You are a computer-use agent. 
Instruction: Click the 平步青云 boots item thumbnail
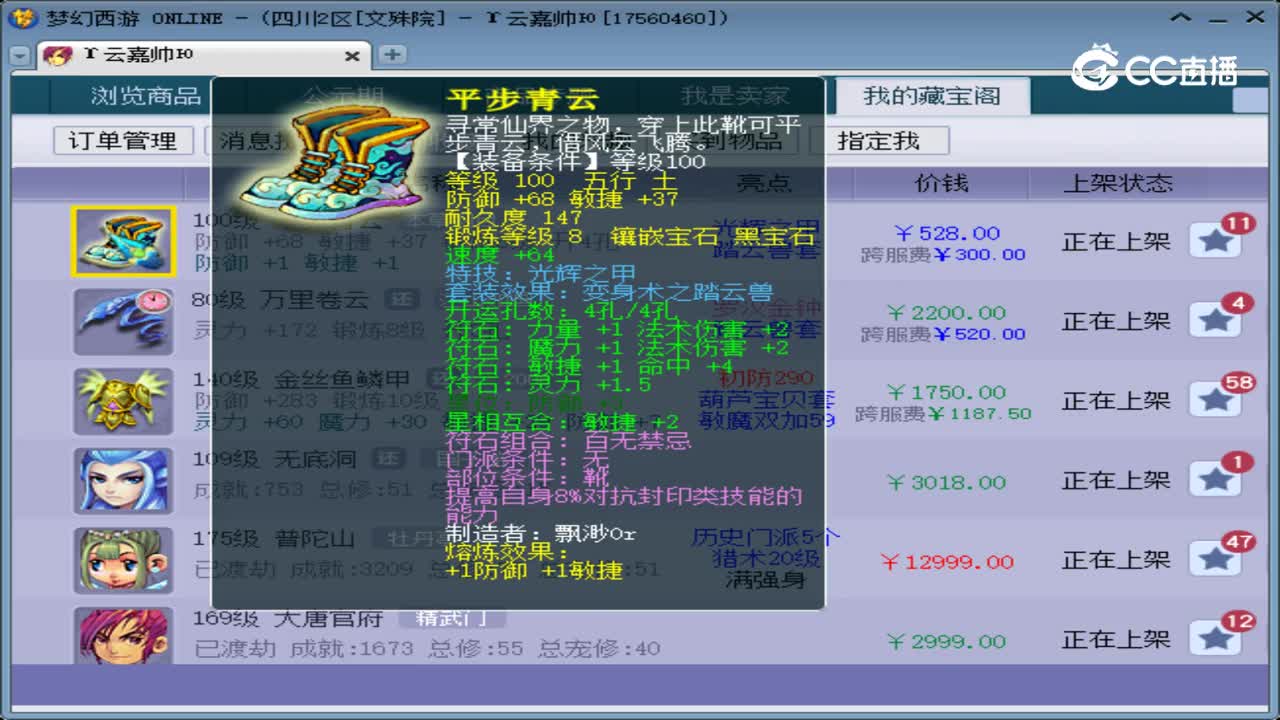[124, 241]
